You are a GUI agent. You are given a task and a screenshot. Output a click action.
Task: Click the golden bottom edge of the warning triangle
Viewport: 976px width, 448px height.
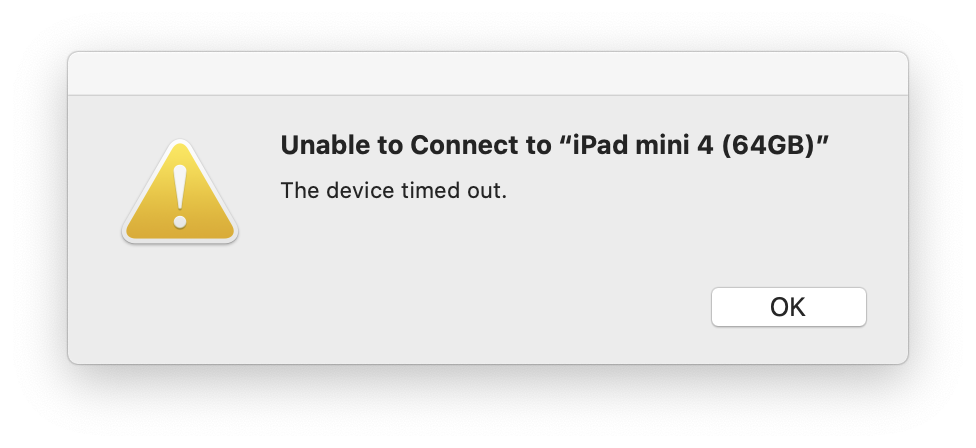pyautogui.click(x=180, y=235)
